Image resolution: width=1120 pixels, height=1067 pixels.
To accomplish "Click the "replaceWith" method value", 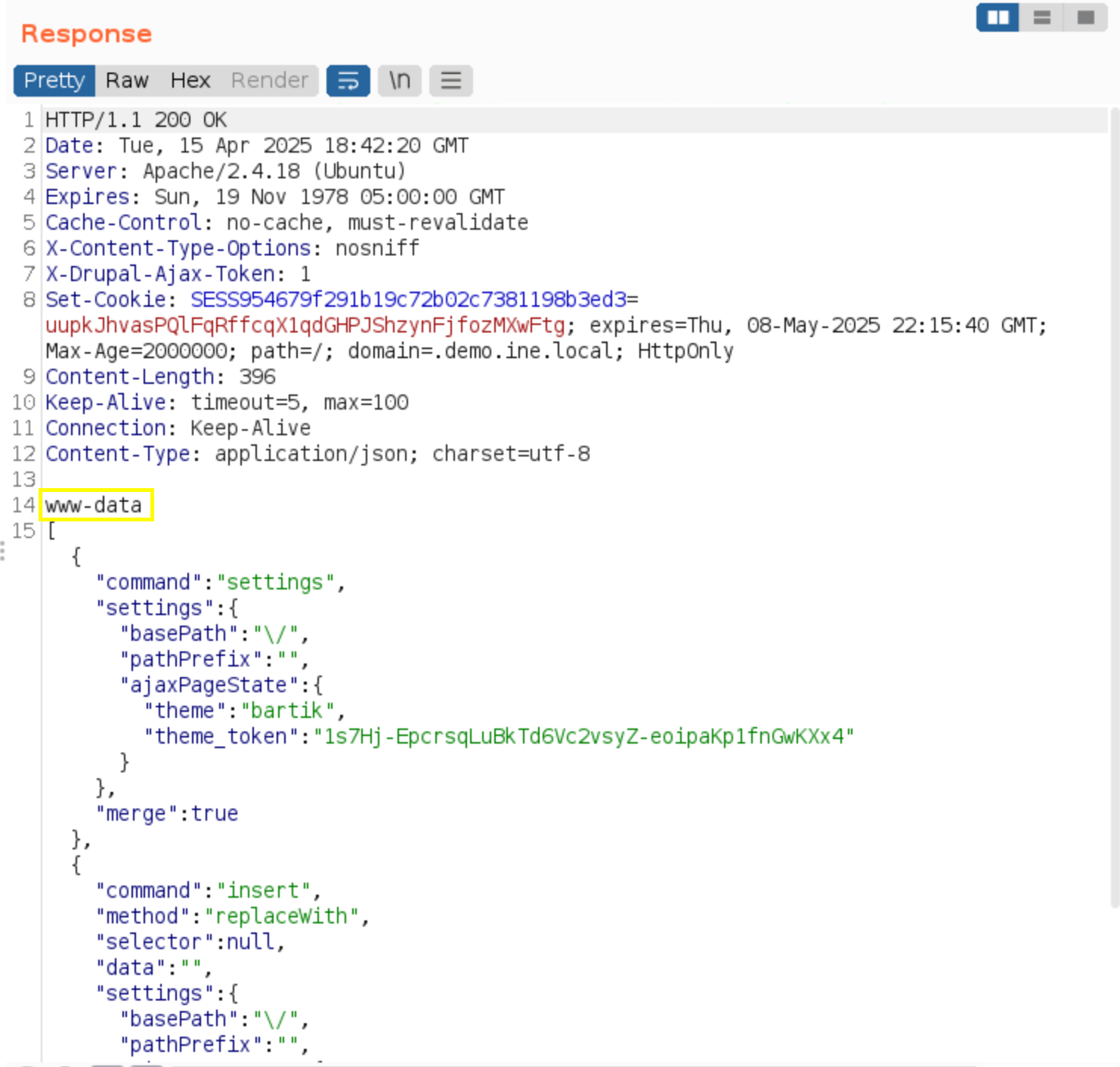I will tap(281, 916).
